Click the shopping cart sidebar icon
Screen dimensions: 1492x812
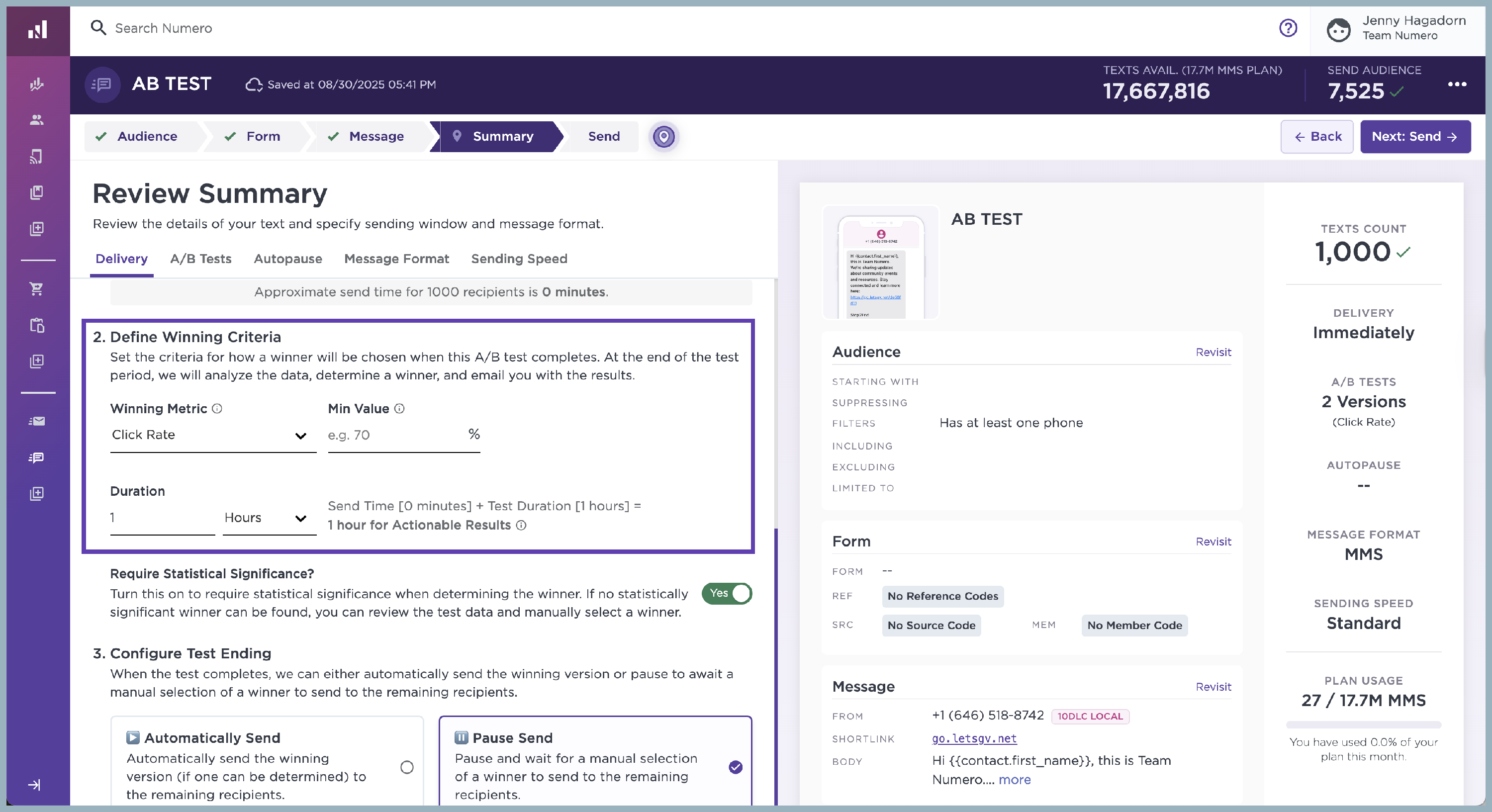click(36, 288)
